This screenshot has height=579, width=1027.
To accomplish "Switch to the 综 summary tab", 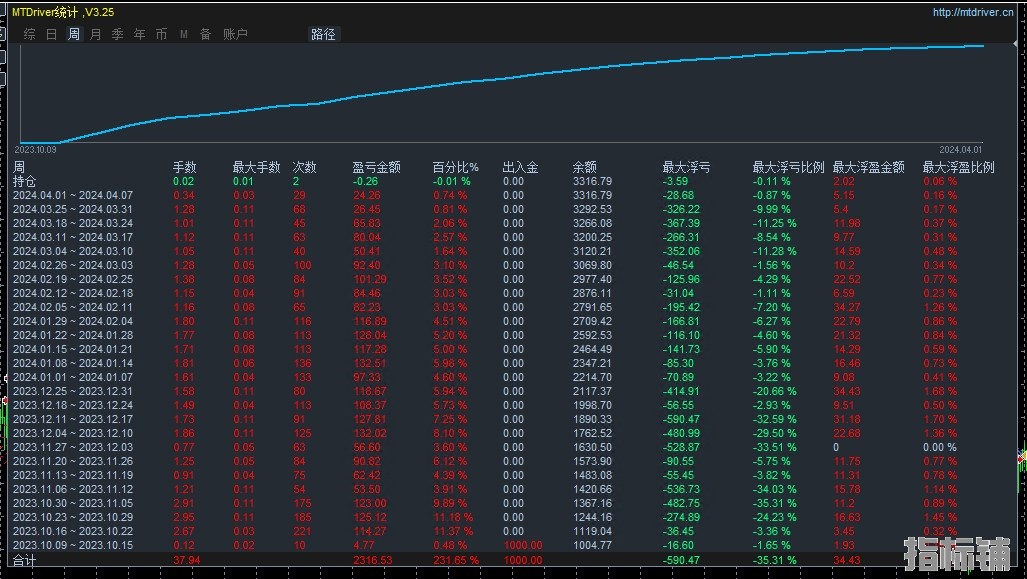I will point(29,34).
